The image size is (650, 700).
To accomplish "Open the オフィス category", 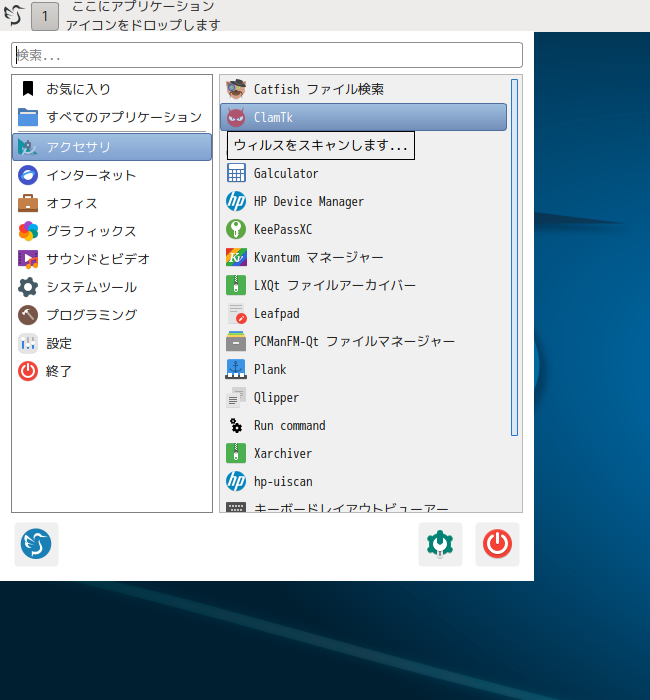I will pyautogui.click(x=112, y=203).
